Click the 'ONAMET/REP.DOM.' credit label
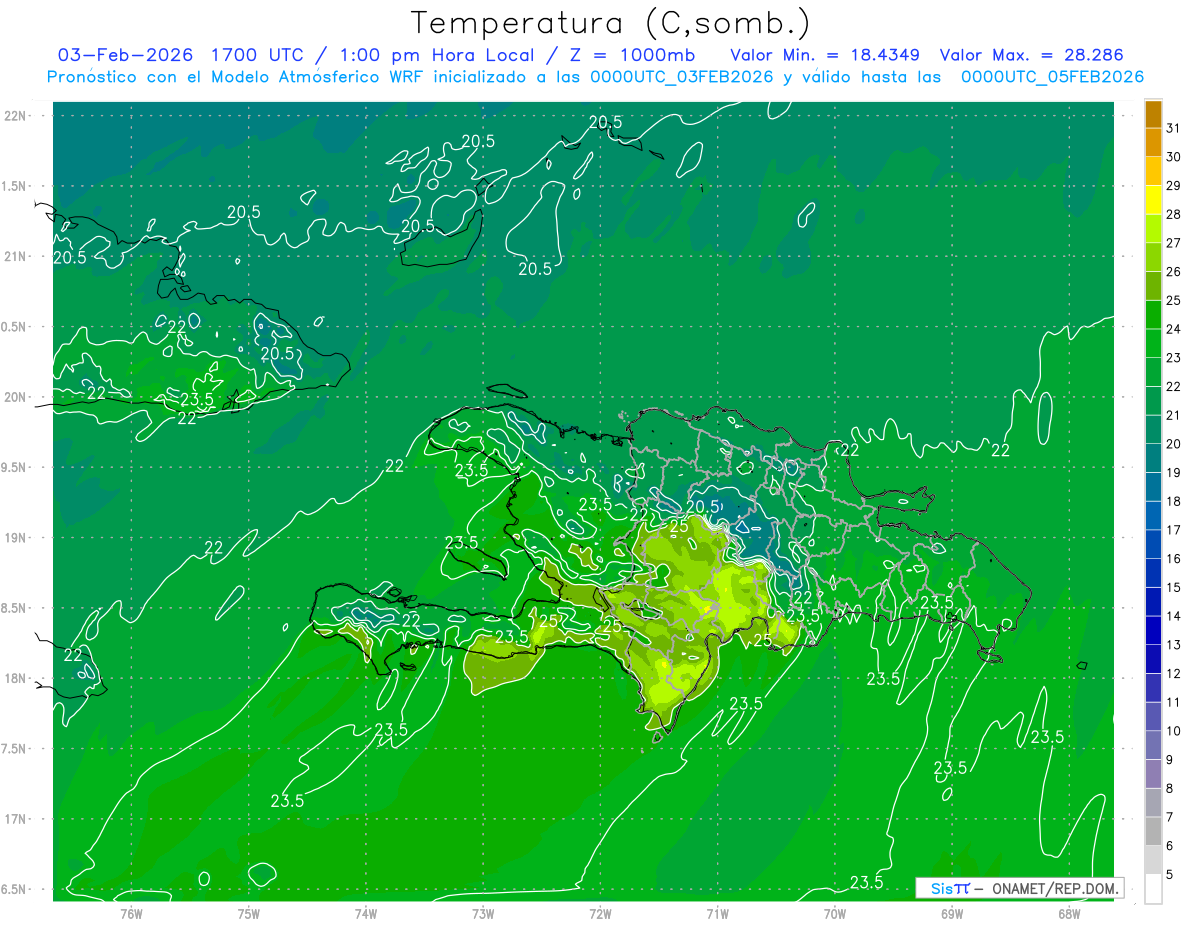Image resolution: width=1200 pixels, height=927 pixels. pos(1058,888)
